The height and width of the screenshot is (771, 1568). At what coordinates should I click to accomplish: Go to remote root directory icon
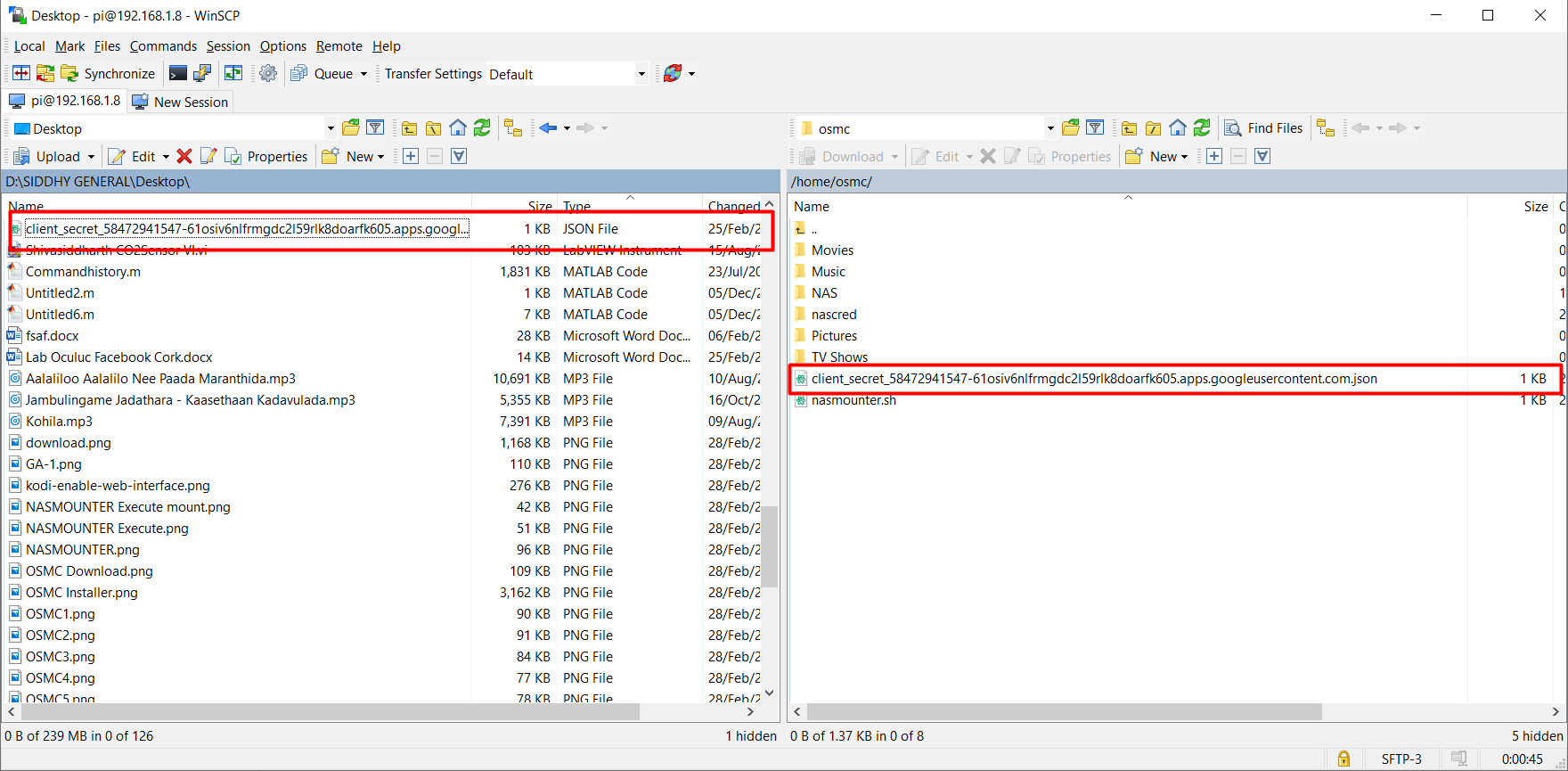click(1153, 128)
